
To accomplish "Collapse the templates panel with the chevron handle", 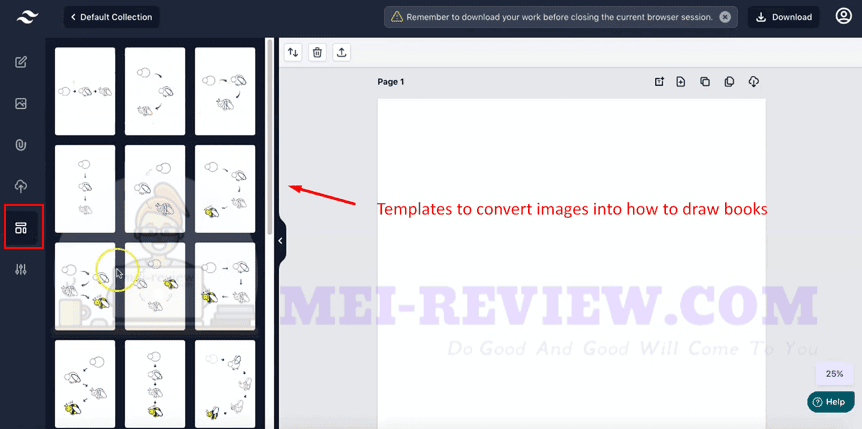I will click(280, 241).
